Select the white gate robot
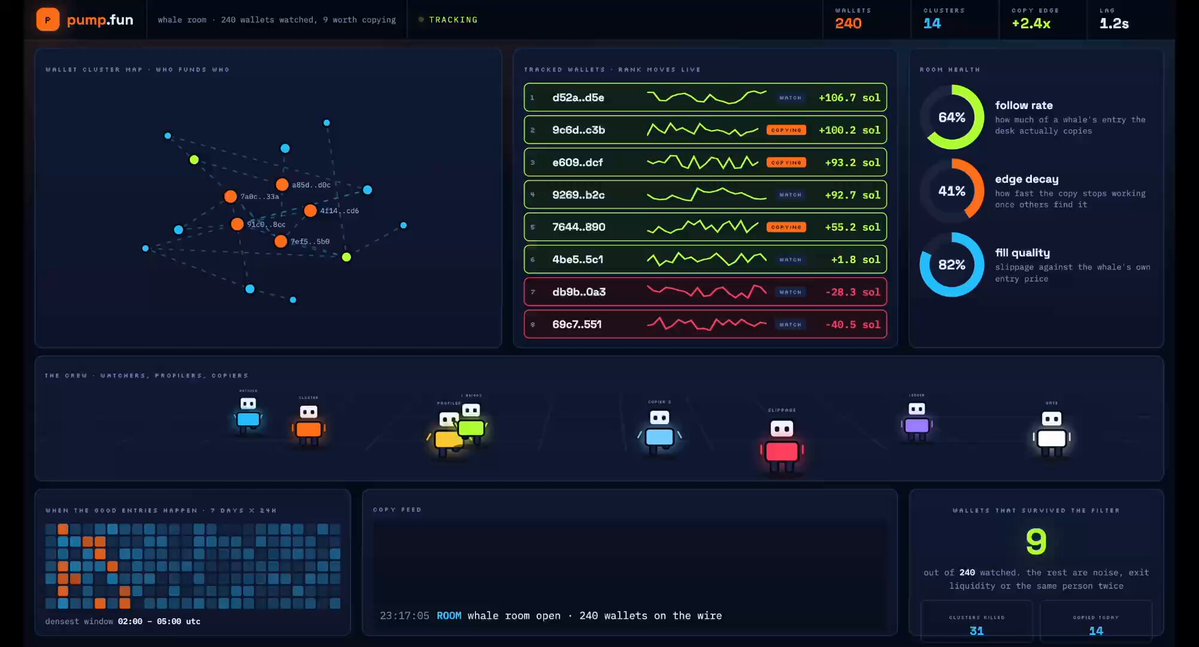This screenshot has width=1199, height=647. 1051,433
